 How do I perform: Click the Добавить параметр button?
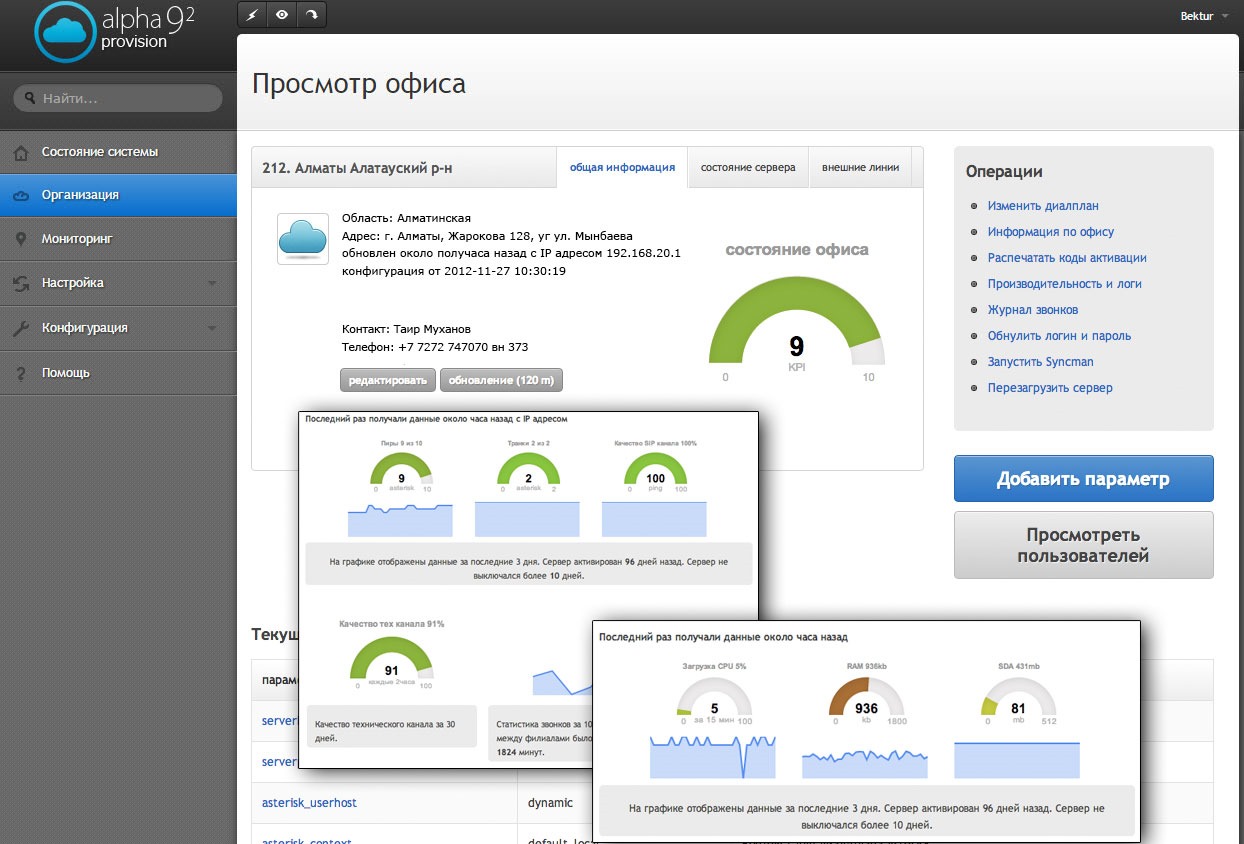click(x=1083, y=479)
